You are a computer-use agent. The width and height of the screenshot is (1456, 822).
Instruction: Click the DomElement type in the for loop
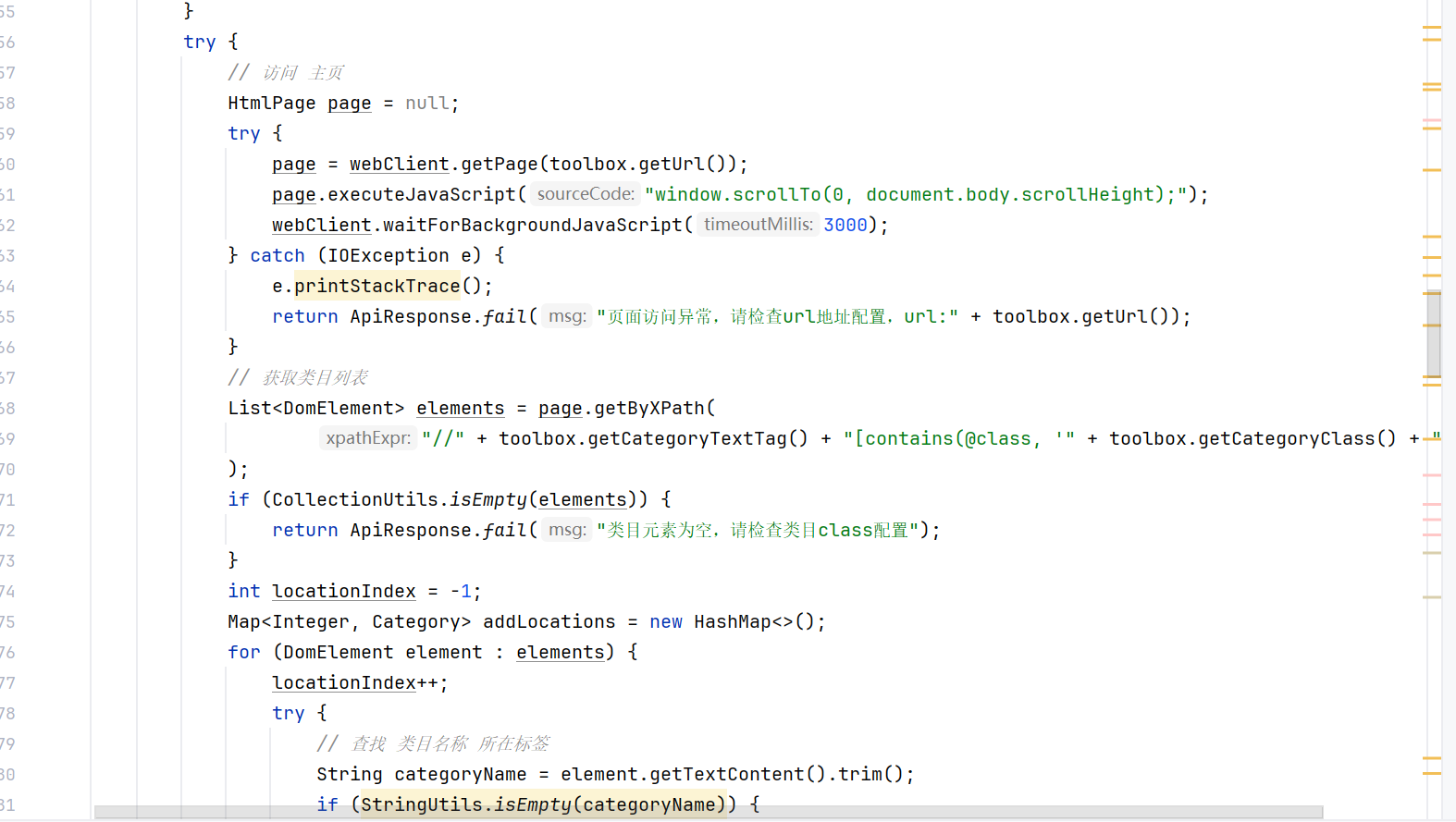pos(339,652)
